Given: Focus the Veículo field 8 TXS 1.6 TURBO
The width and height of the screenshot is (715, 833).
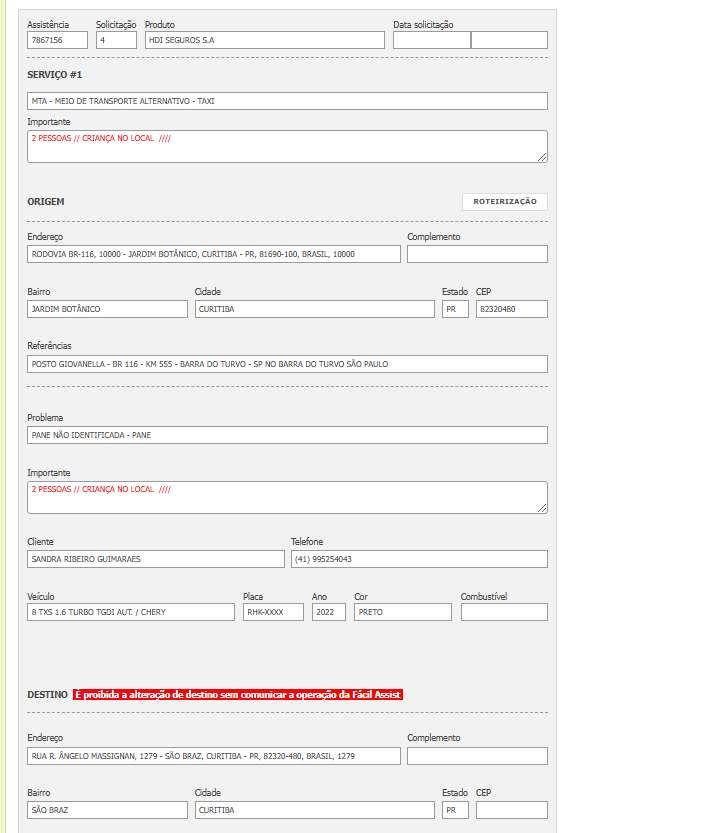Looking at the screenshot, I should pyautogui.click(x=131, y=612).
